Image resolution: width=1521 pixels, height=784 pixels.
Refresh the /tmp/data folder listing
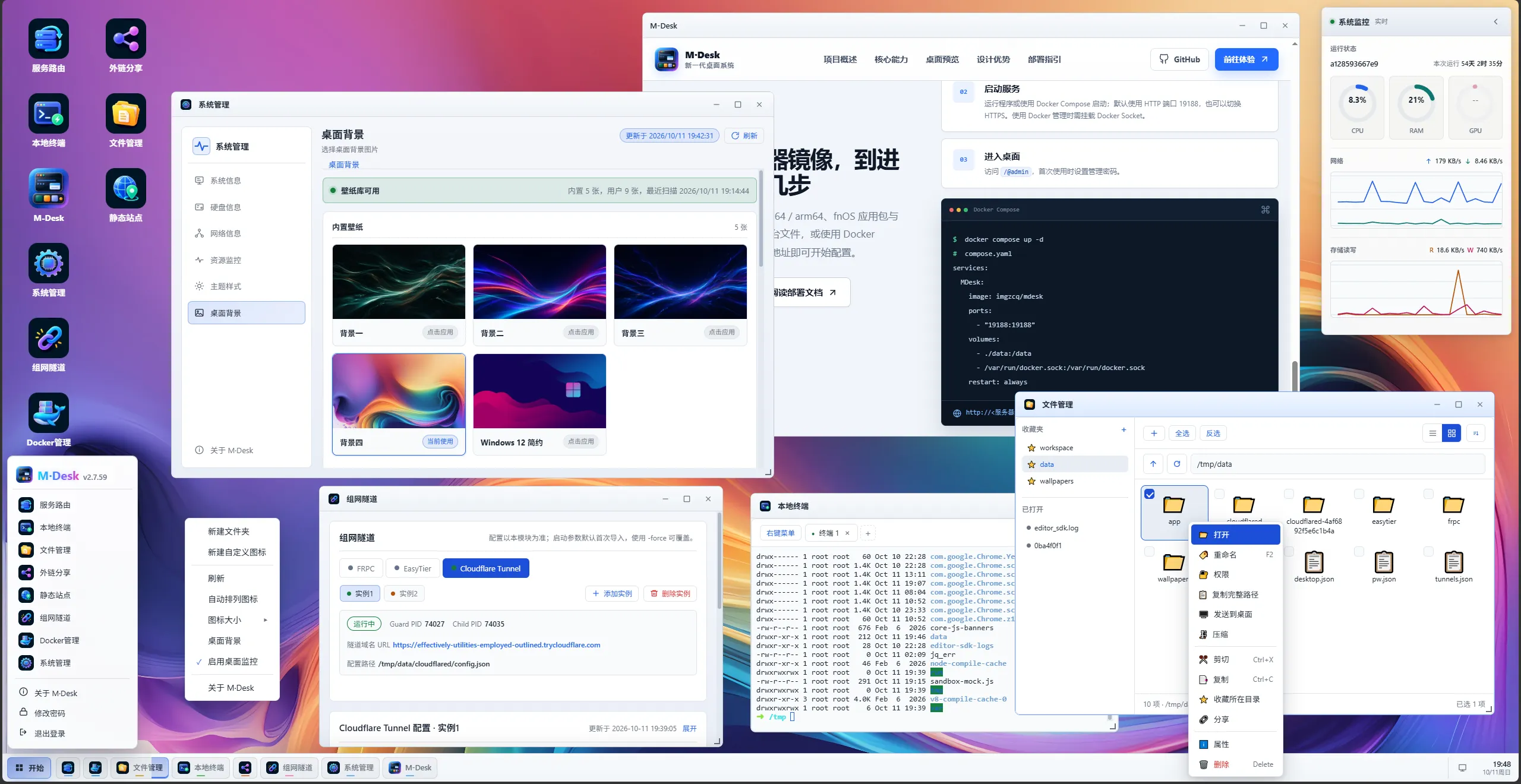[1177, 464]
